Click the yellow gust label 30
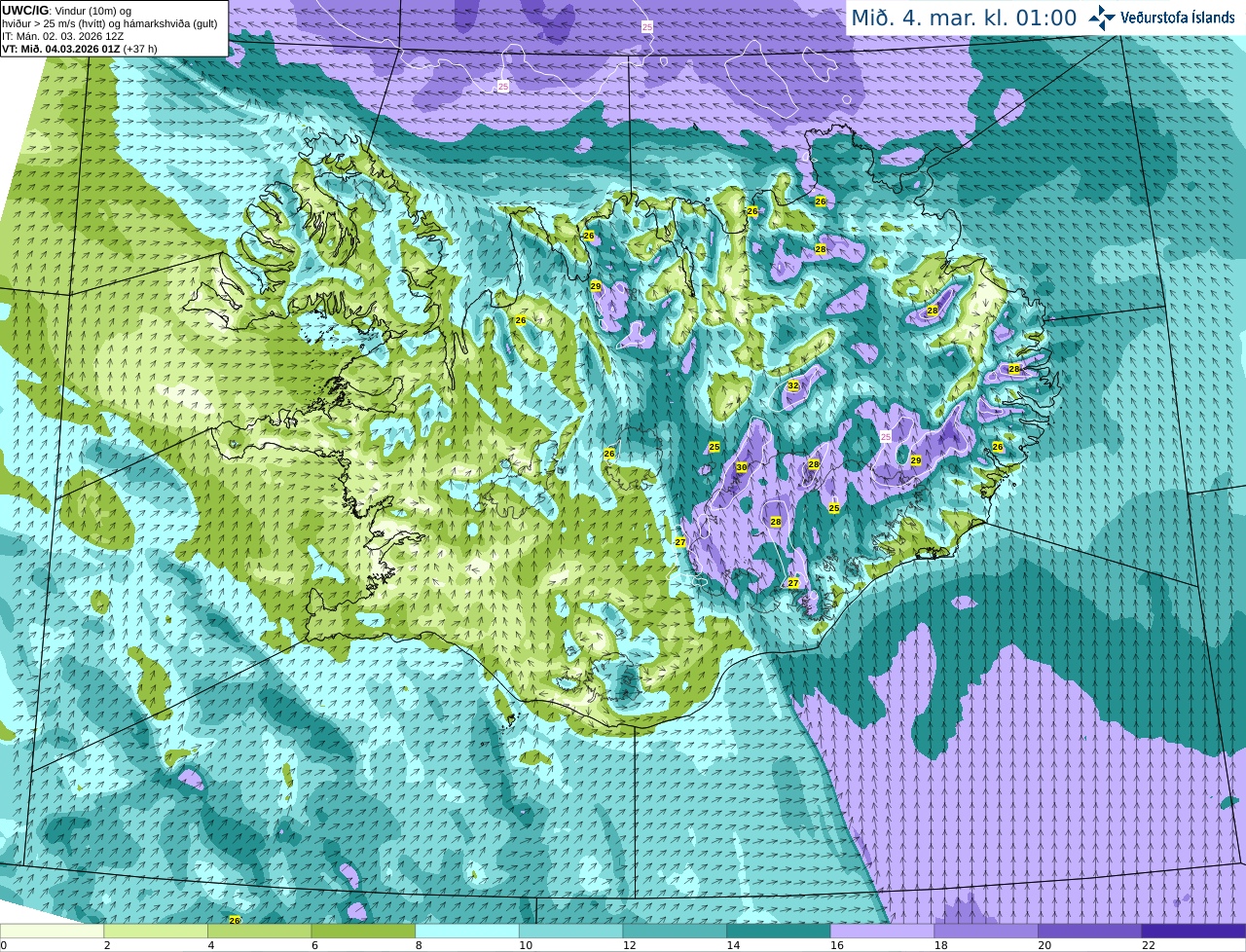Image resolution: width=1246 pixels, height=952 pixels. click(x=742, y=468)
